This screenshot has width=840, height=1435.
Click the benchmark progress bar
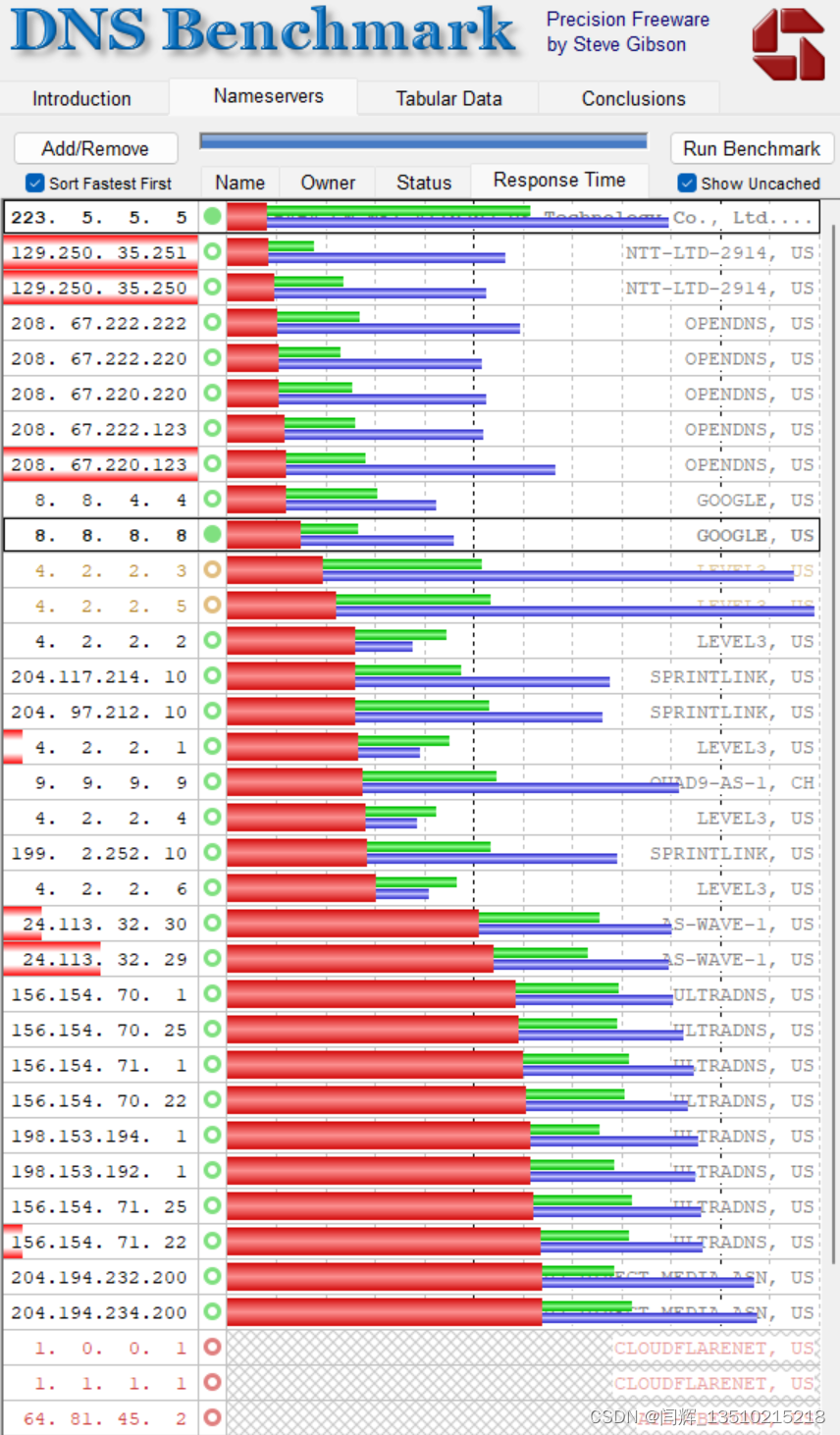tap(423, 141)
